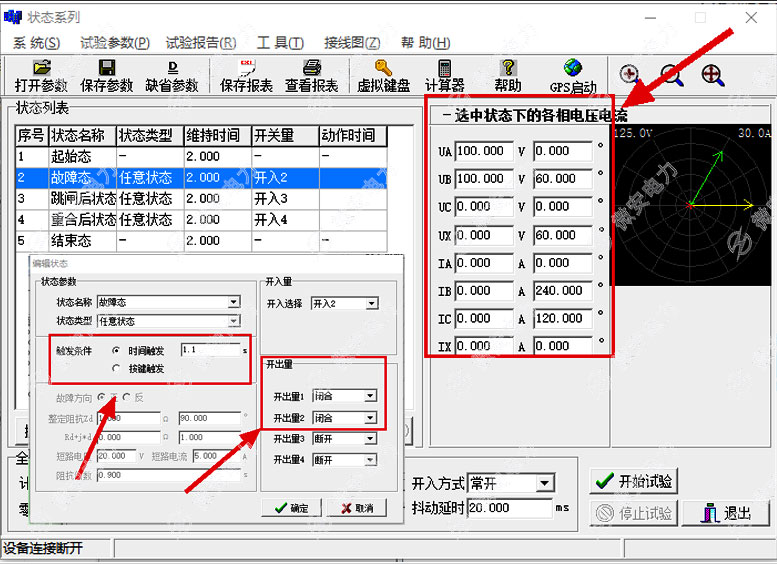This screenshot has height=564, width=777.
Task: Click the UA voltage input field
Action: (x=482, y=151)
